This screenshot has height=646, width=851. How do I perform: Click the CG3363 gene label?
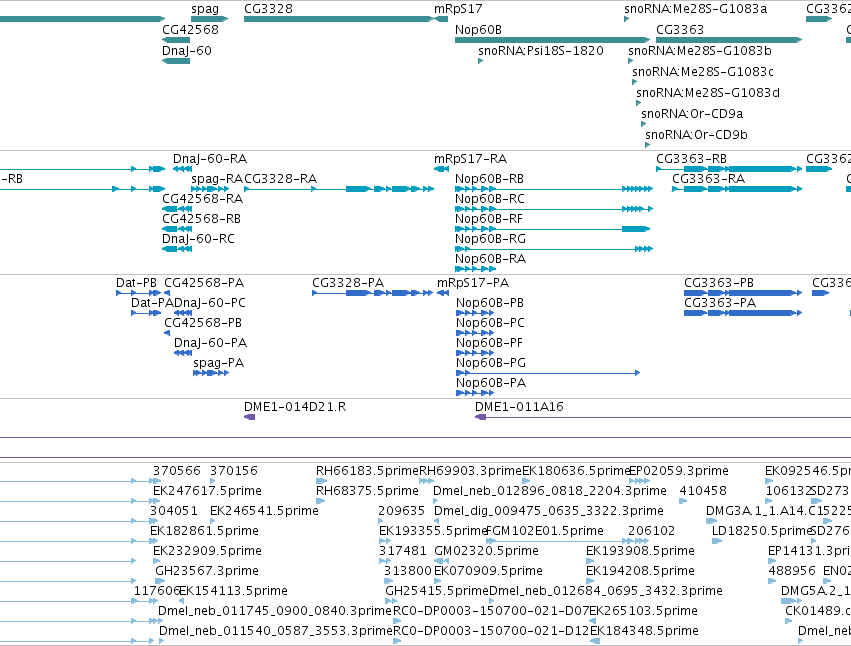(680, 29)
